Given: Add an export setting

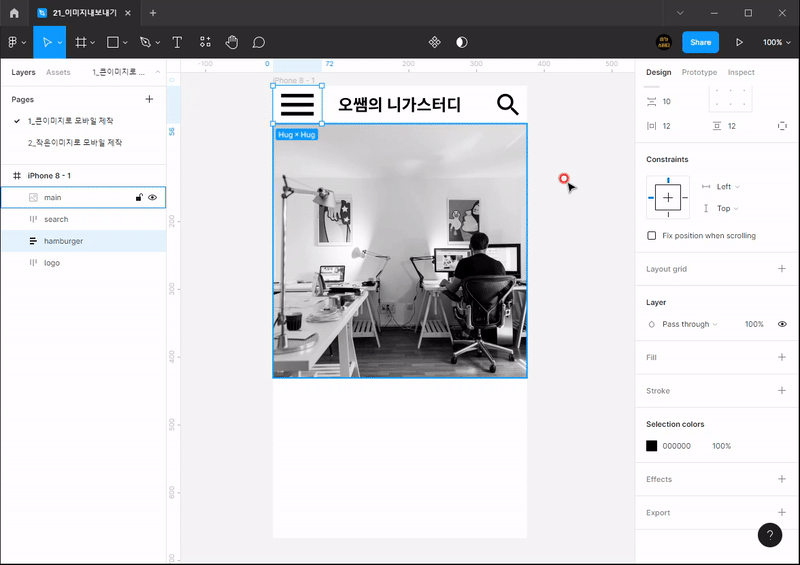Looking at the screenshot, I should click(782, 512).
